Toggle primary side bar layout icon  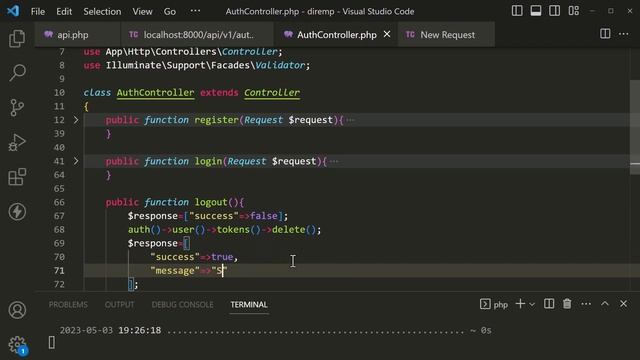(x=517, y=11)
